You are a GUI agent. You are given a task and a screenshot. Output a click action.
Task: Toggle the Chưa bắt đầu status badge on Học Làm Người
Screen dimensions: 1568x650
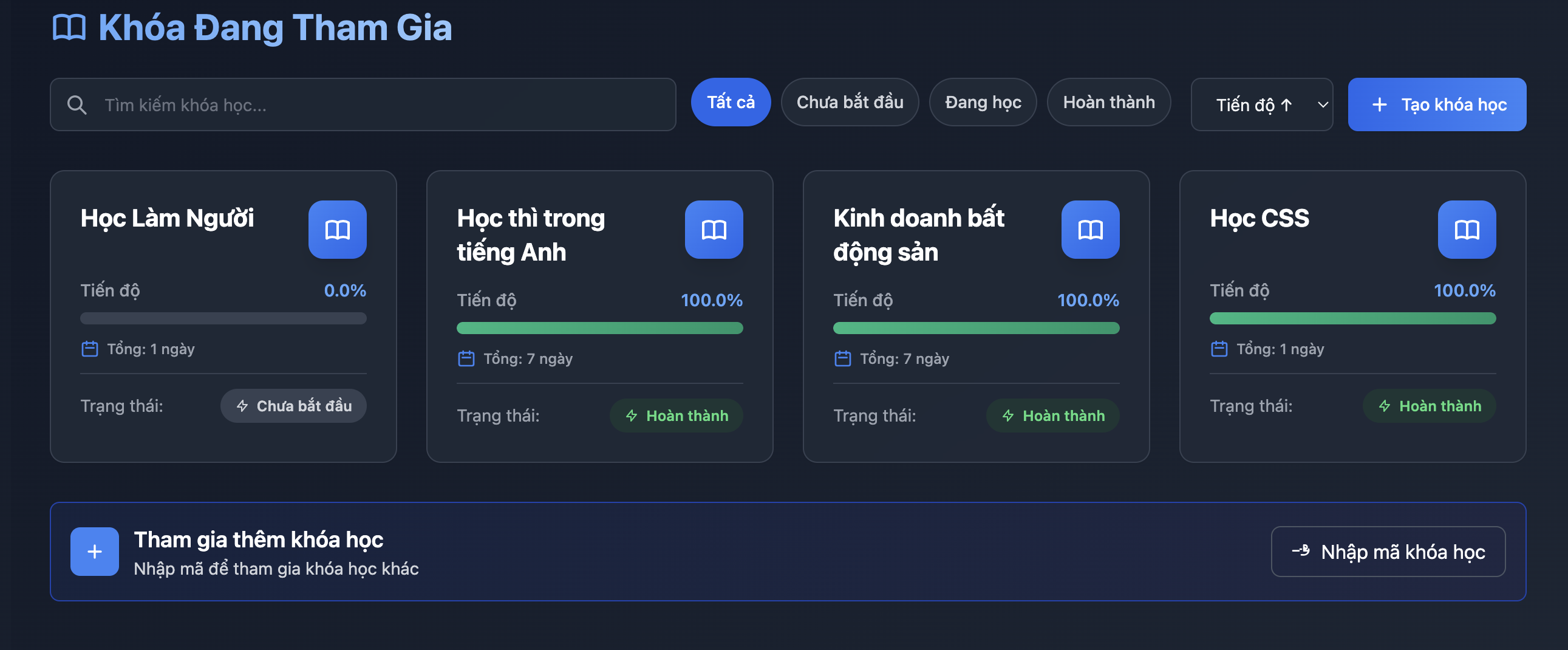coord(293,405)
